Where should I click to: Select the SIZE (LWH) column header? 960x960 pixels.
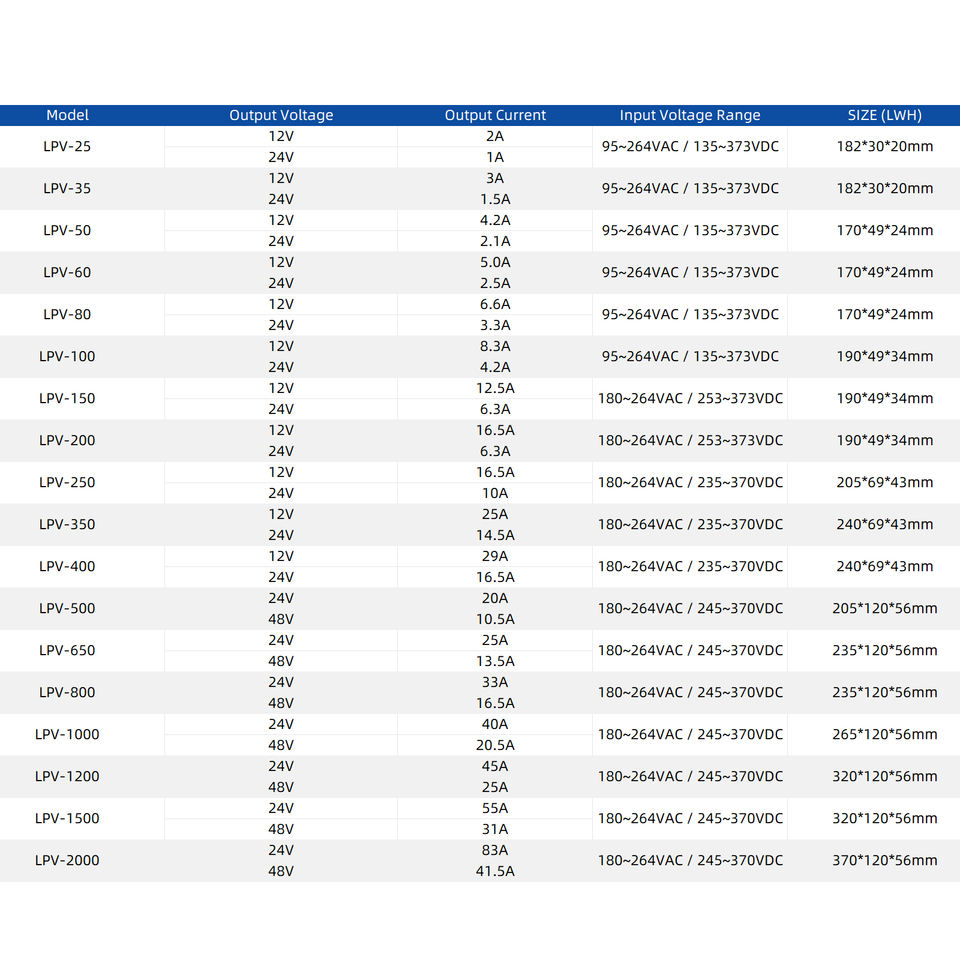885,115
